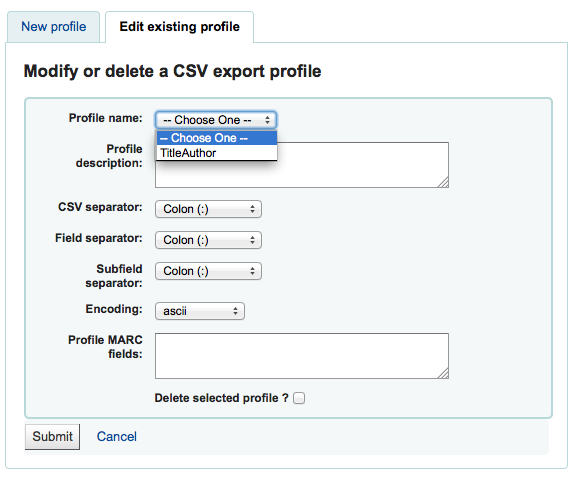Click the Cancel link
Screen dimensions: 574x478
pyautogui.click(x=117, y=437)
